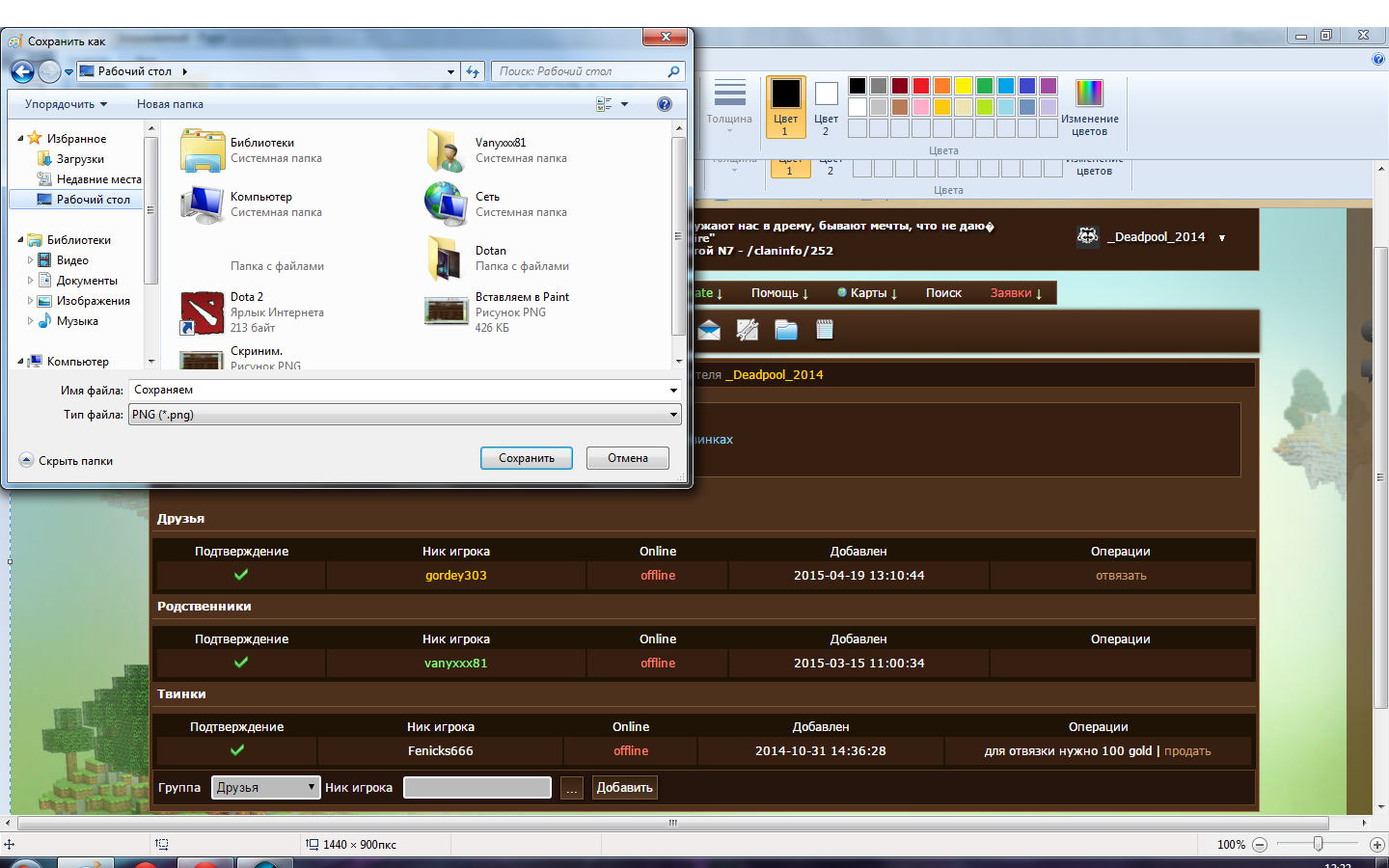Viewport: 1389px width, 868px height.
Task: Select the Dotan folder icon
Action: 447,258
